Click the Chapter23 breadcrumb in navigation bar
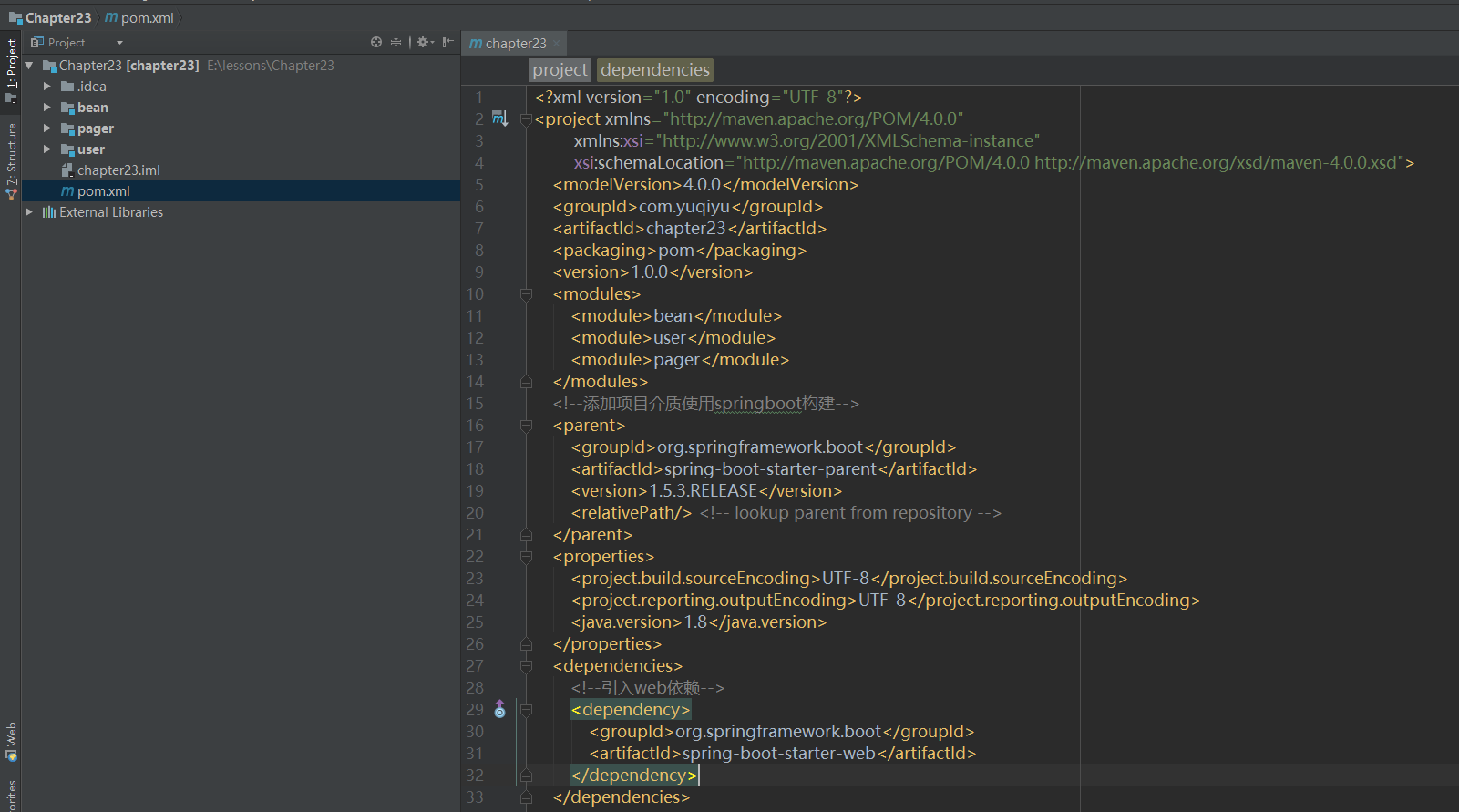This screenshot has width=1459, height=812. pyautogui.click(x=51, y=17)
